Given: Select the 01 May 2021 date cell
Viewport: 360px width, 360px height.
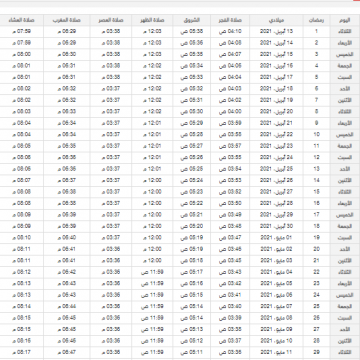Looking at the screenshot, I should pos(276,238).
